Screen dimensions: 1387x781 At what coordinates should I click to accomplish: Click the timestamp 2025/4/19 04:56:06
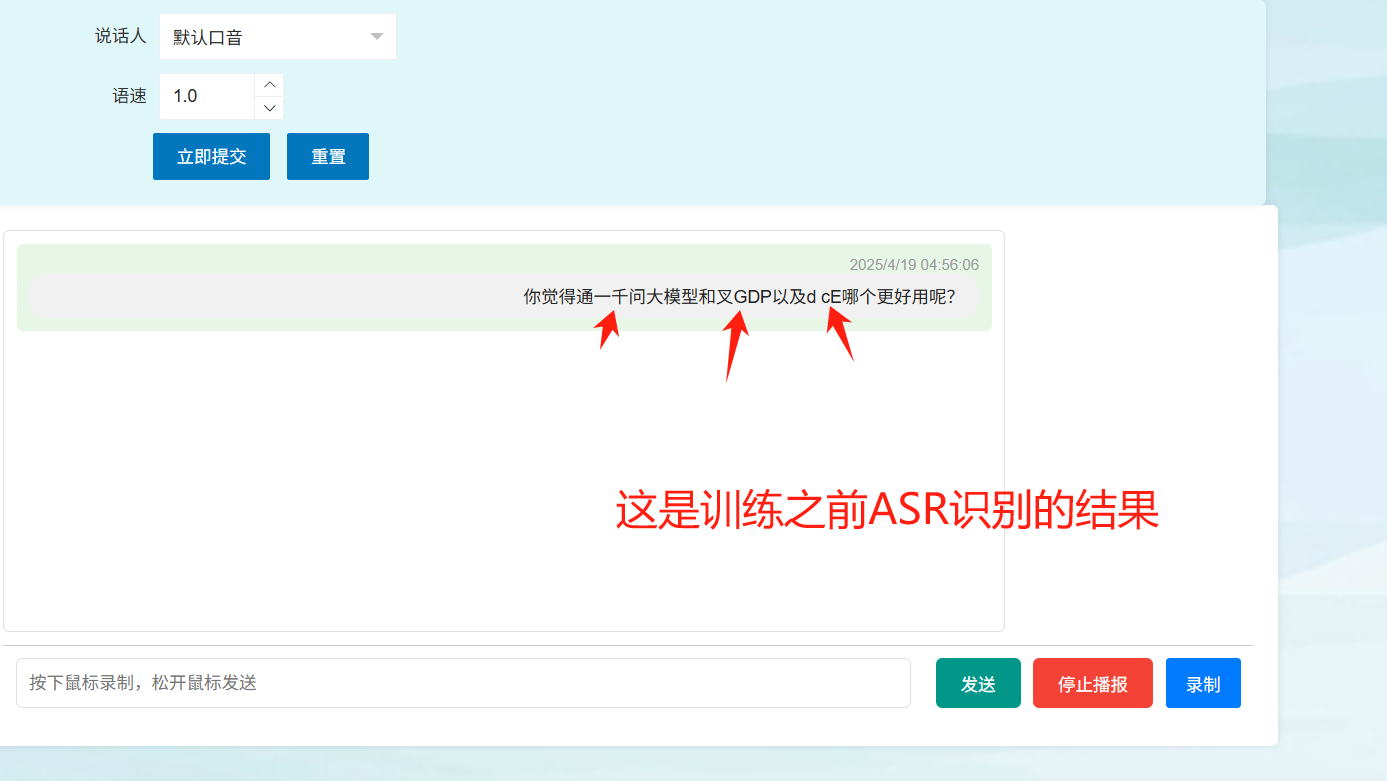(x=914, y=265)
